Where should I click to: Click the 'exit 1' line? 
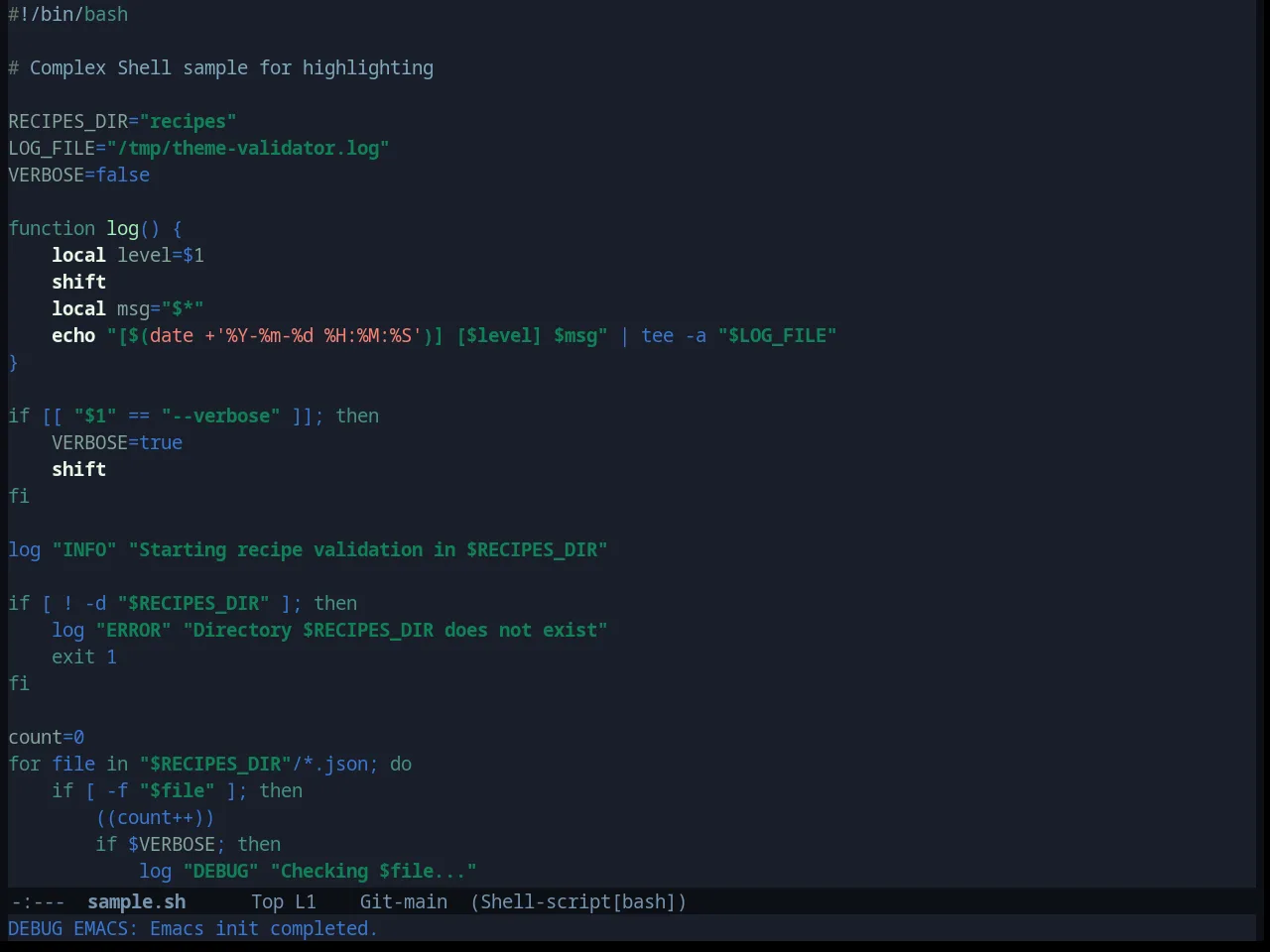click(x=84, y=656)
